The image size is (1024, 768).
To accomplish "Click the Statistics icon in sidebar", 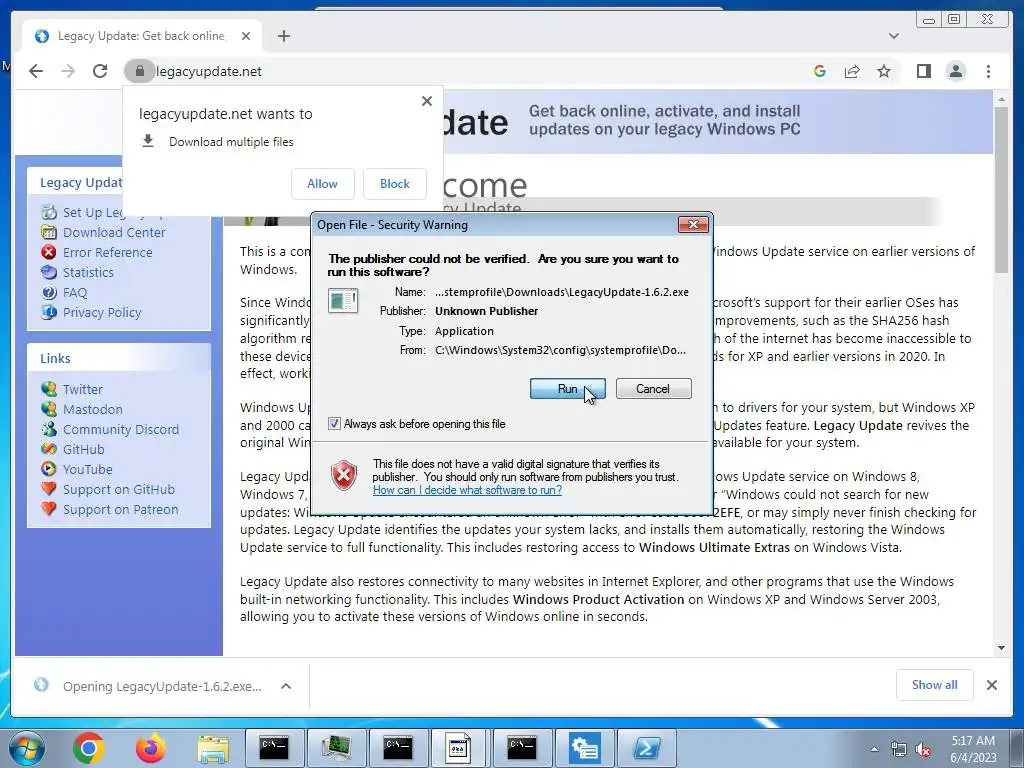I will click(x=48, y=272).
